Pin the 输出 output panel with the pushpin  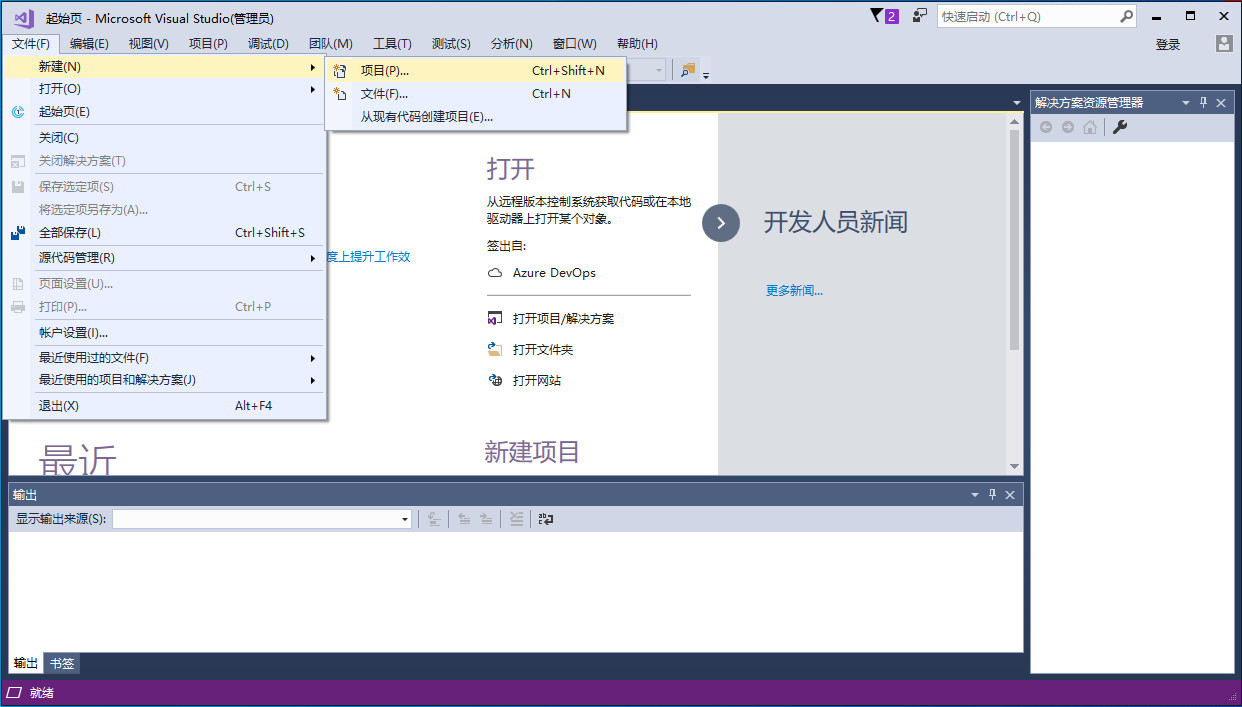[992, 495]
